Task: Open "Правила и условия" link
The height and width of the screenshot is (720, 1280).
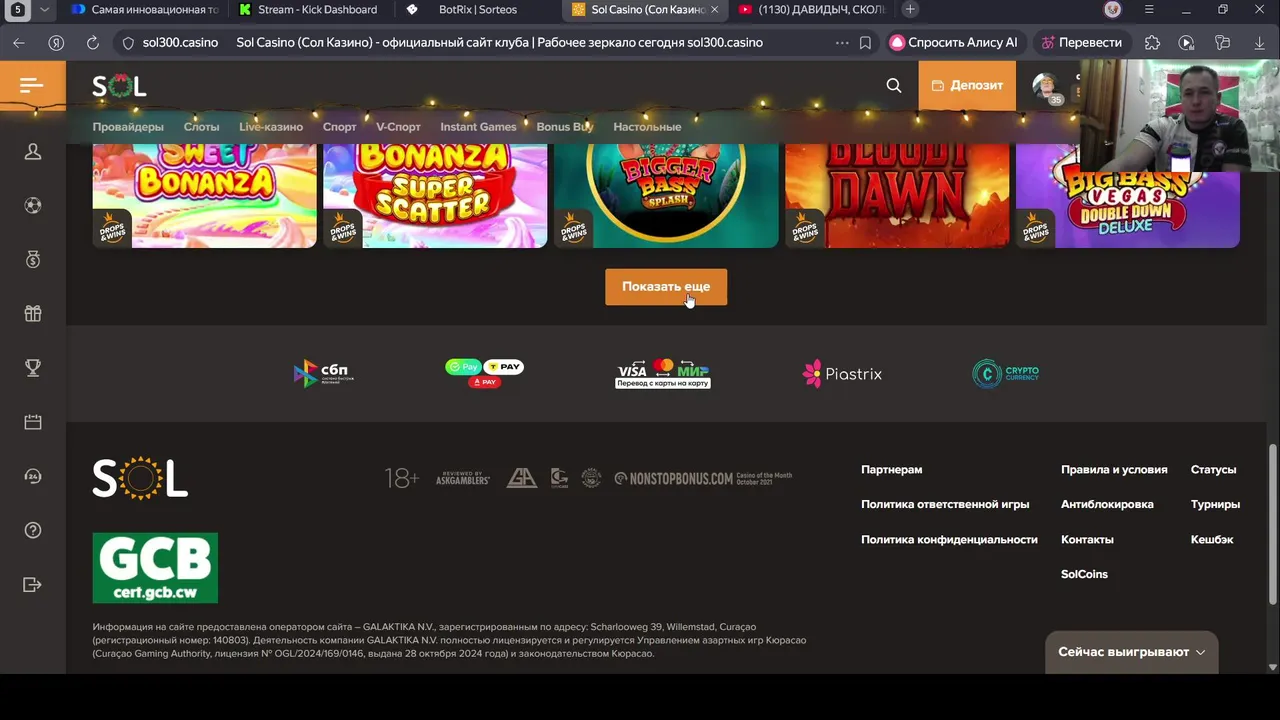Action: (1114, 469)
